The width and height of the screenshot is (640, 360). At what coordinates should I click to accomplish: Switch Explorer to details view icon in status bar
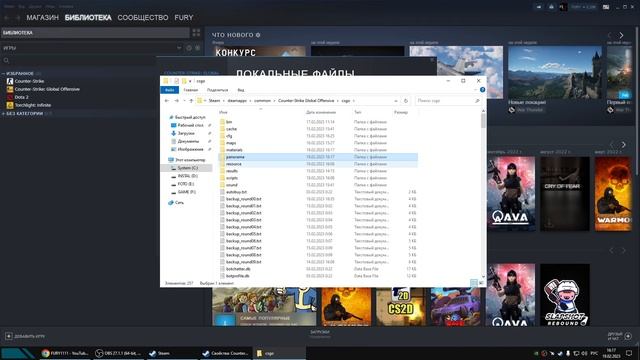point(473,282)
